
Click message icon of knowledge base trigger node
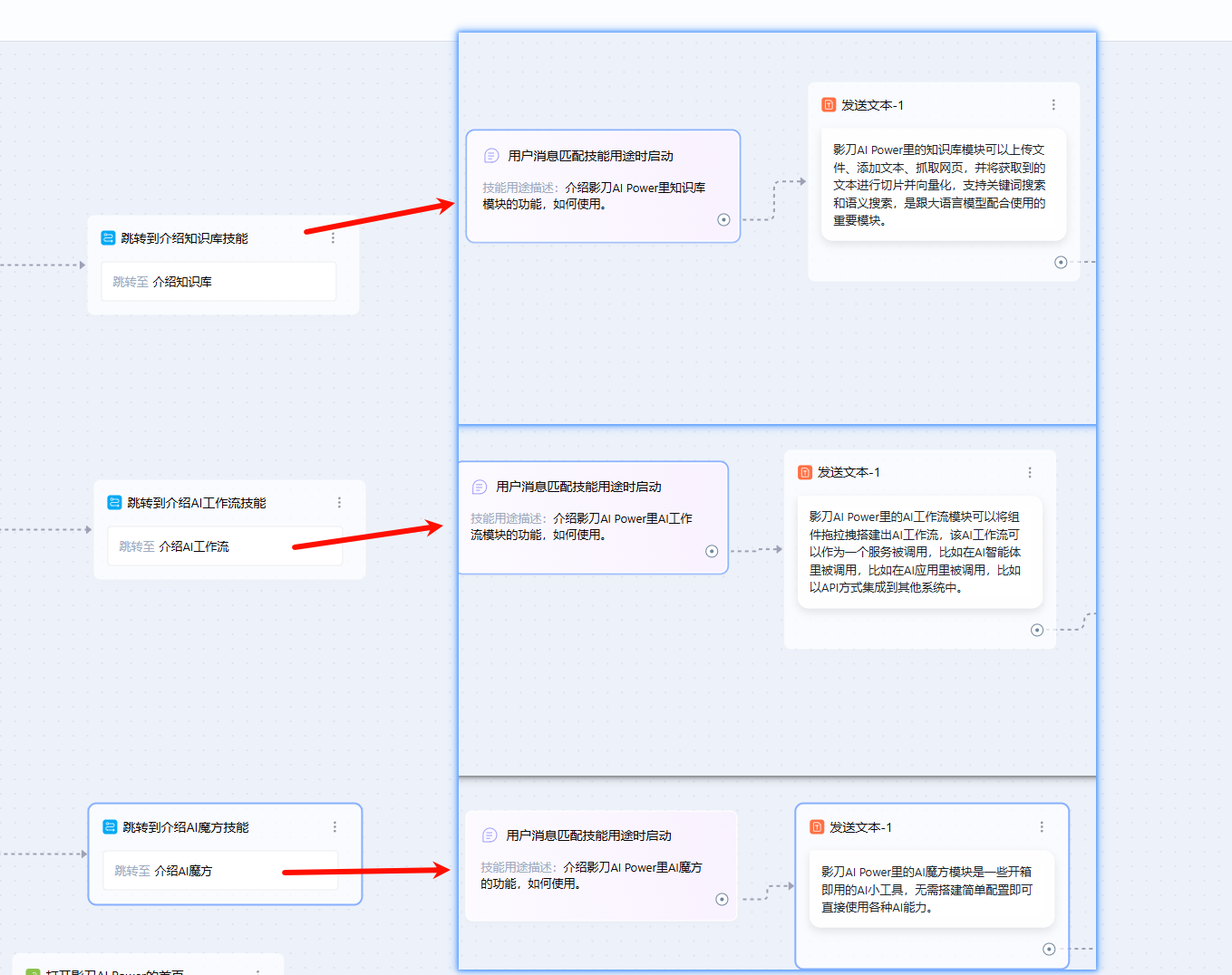[491, 156]
